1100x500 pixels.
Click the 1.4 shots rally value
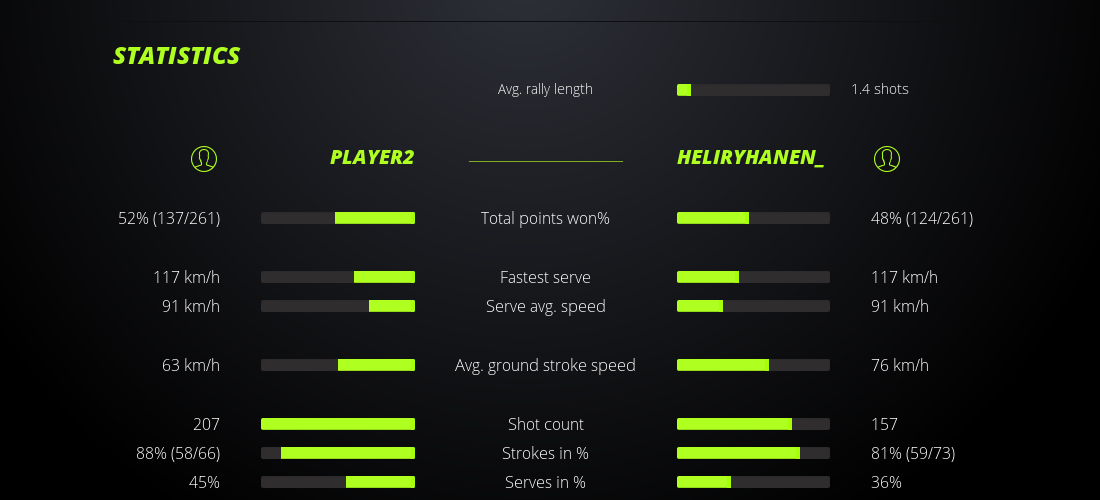pos(880,89)
